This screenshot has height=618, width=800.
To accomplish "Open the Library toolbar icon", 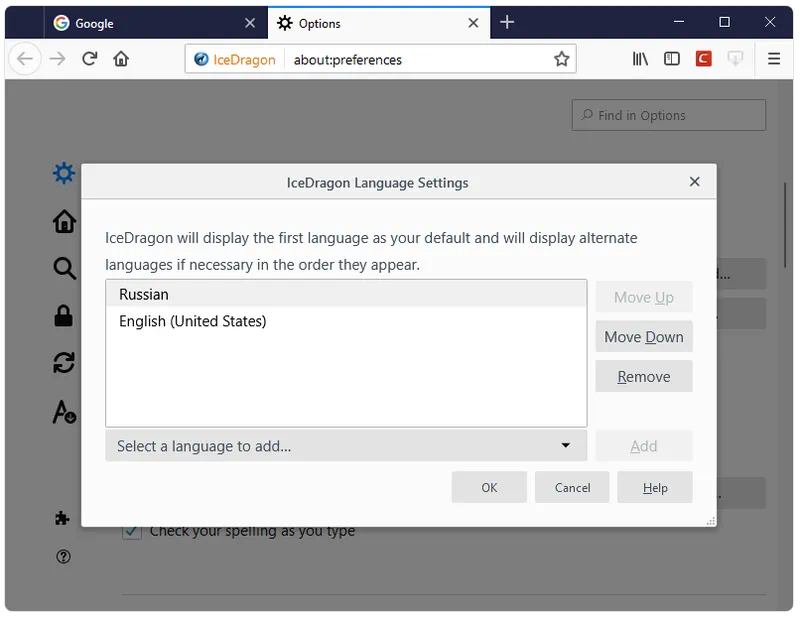I will coord(640,59).
